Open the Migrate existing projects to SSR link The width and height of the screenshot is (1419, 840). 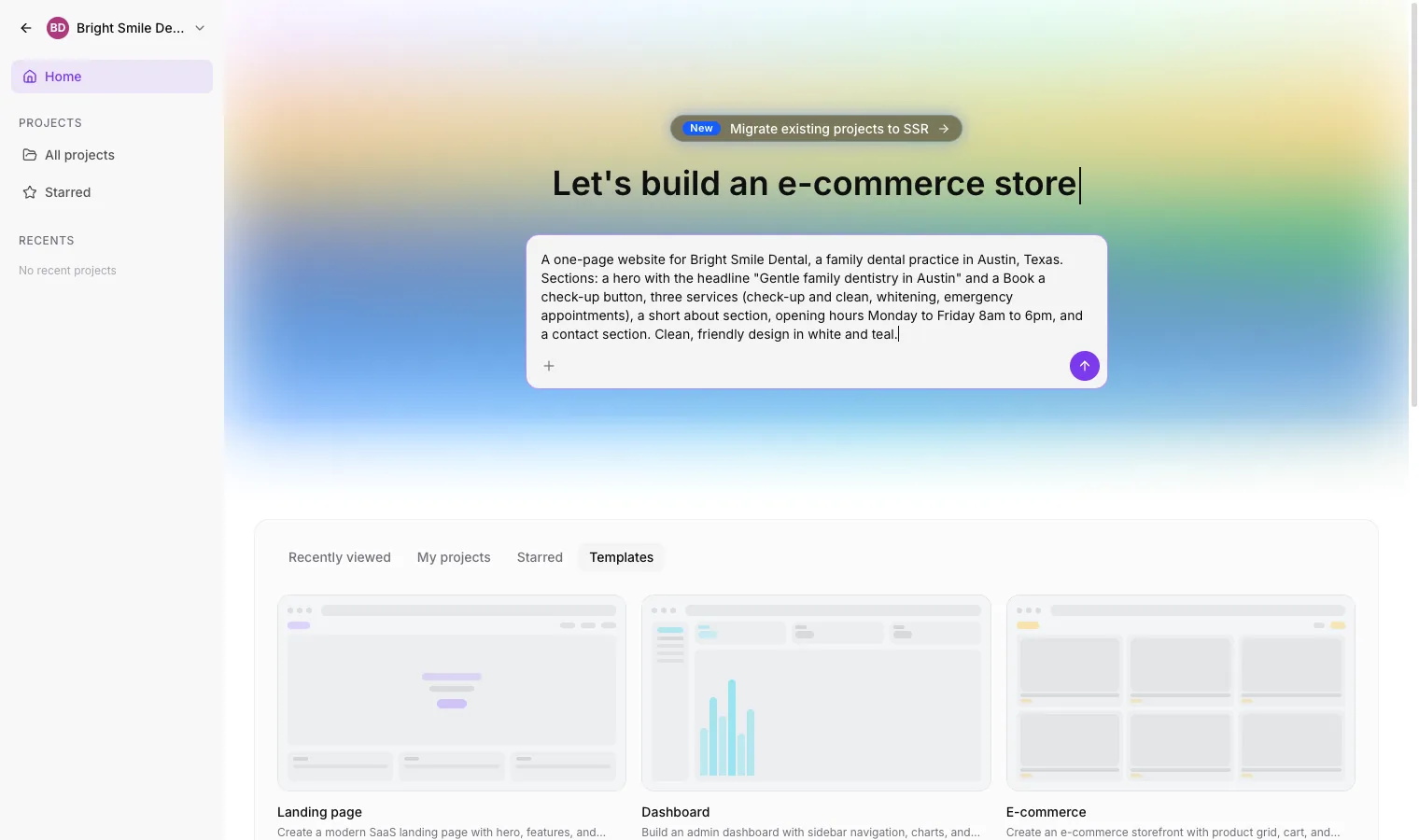tap(817, 129)
